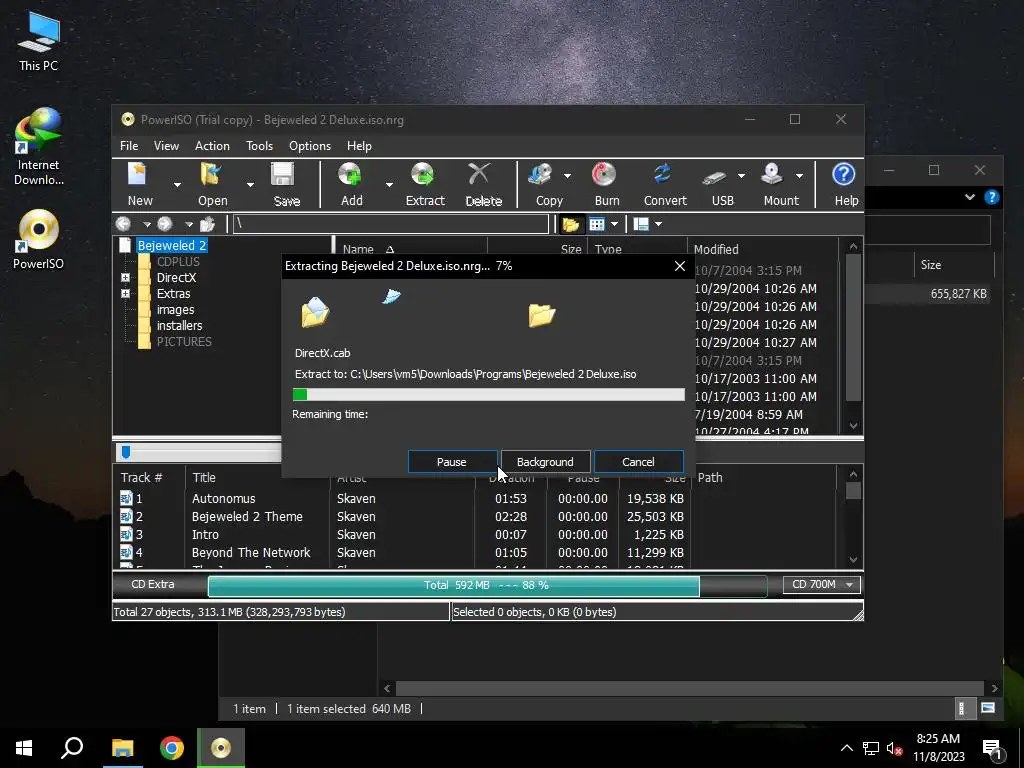The width and height of the screenshot is (1024, 768).
Task: Click the Burn toolbar icon
Action: click(x=607, y=184)
